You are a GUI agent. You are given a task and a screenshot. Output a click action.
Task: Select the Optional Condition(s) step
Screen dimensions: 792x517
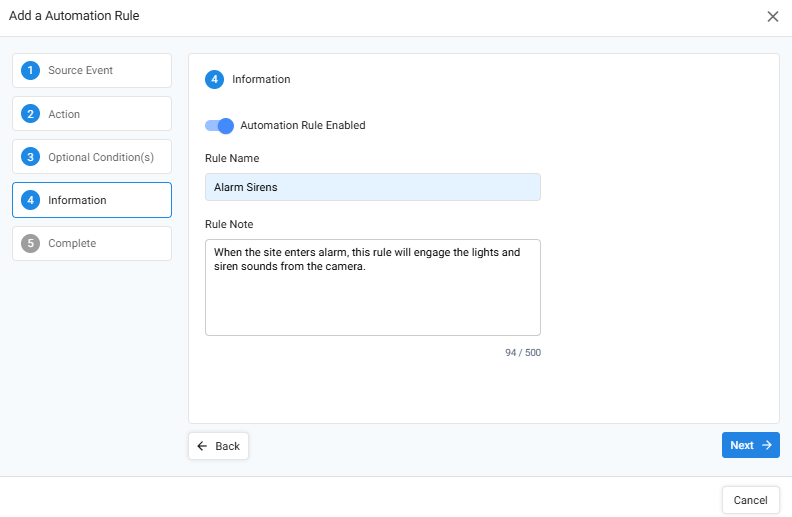click(92, 157)
